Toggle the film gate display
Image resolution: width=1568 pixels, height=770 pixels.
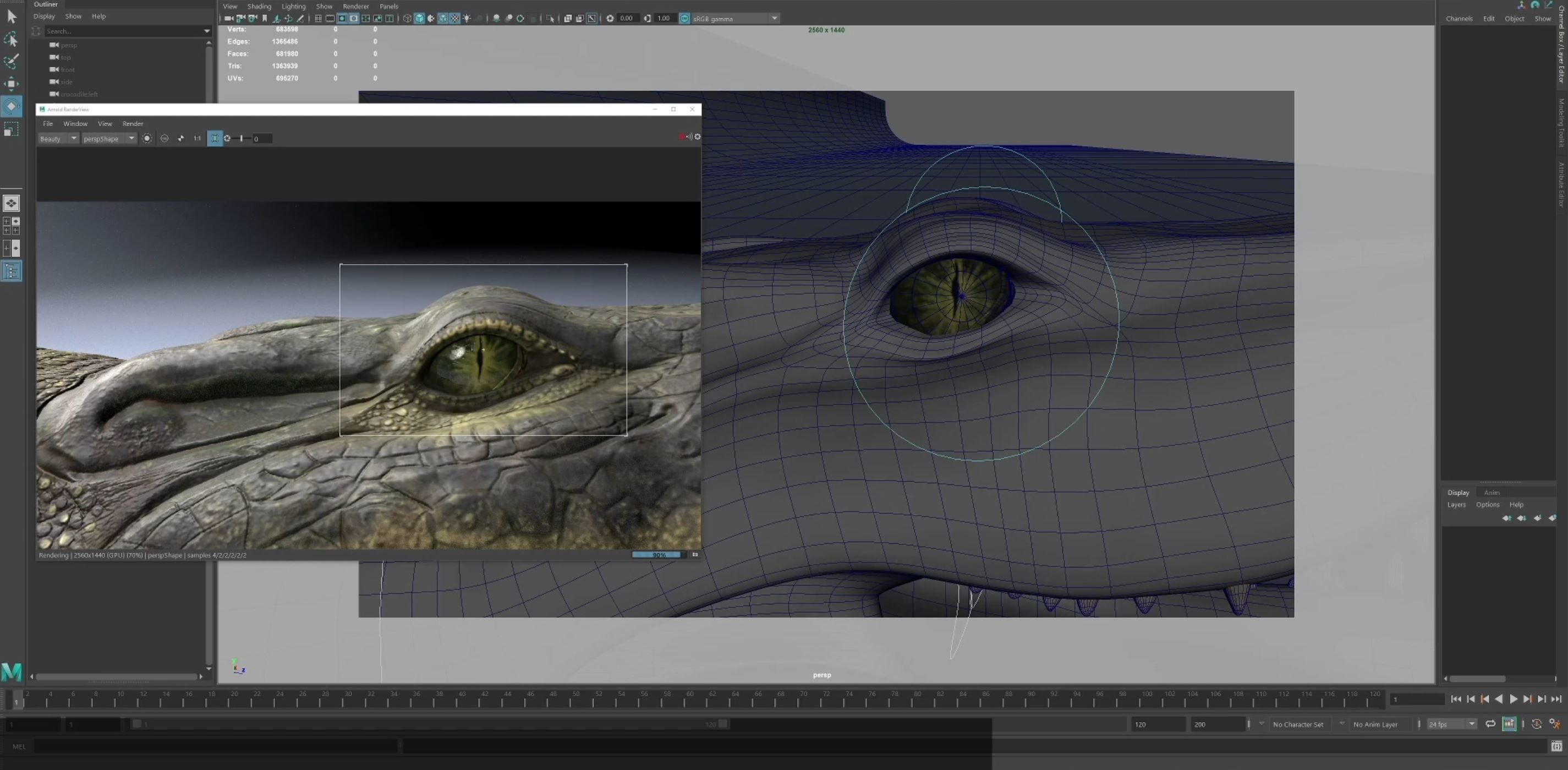[x=330, y=18]
